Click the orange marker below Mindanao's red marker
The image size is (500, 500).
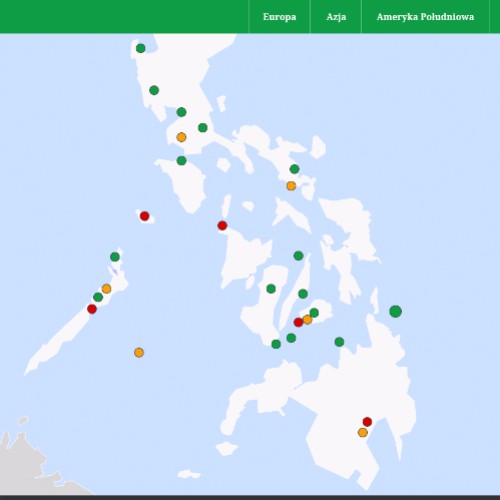pos(363,433)
